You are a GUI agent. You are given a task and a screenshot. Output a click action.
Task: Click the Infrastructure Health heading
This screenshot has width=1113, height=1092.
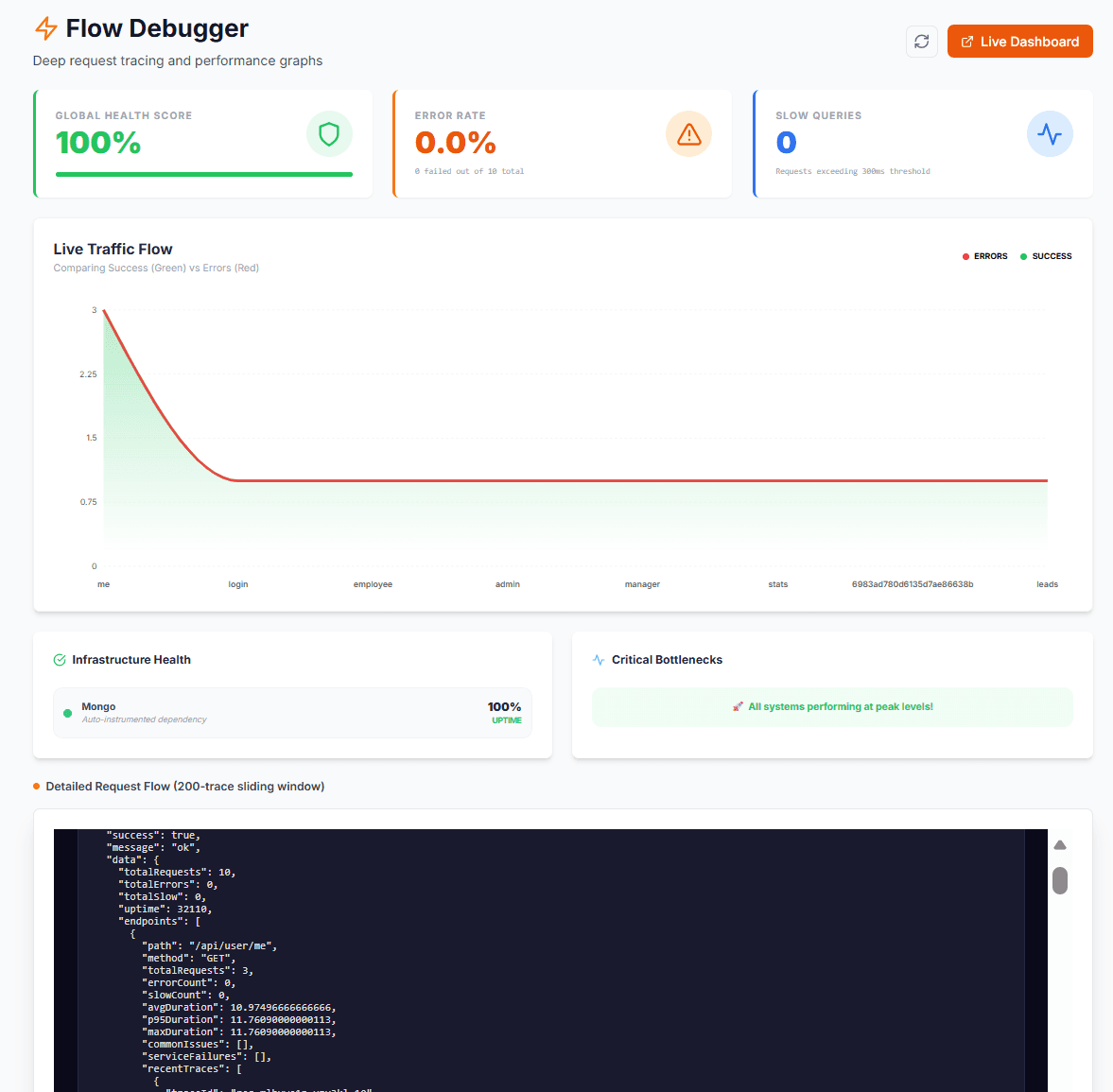point(131,660)
